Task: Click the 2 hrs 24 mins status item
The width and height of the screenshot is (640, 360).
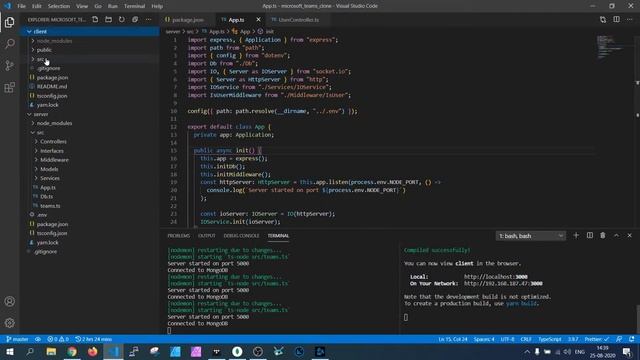Action: pyautogui.click(x=94, y=339)
